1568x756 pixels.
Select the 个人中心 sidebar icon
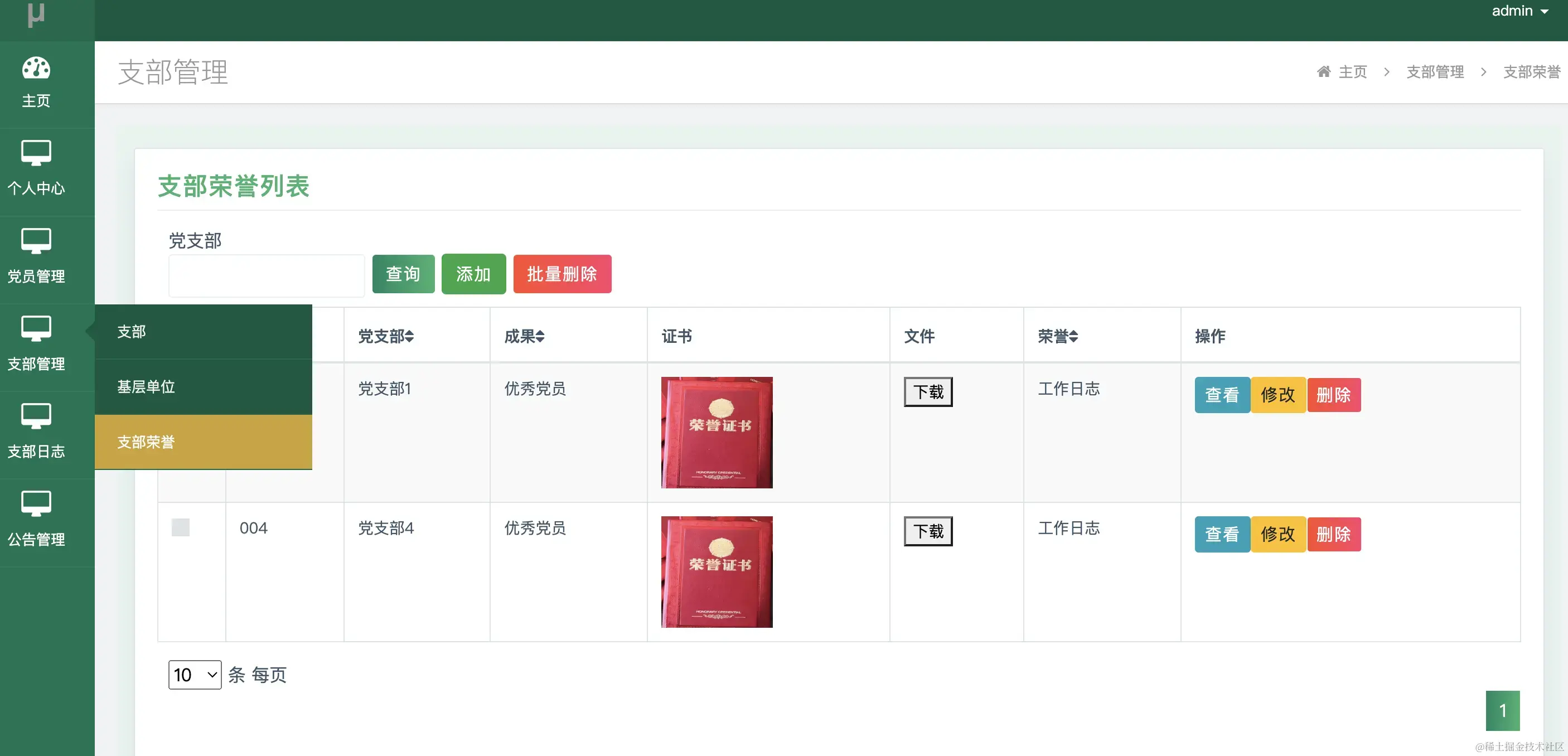(x=36, y=169)
